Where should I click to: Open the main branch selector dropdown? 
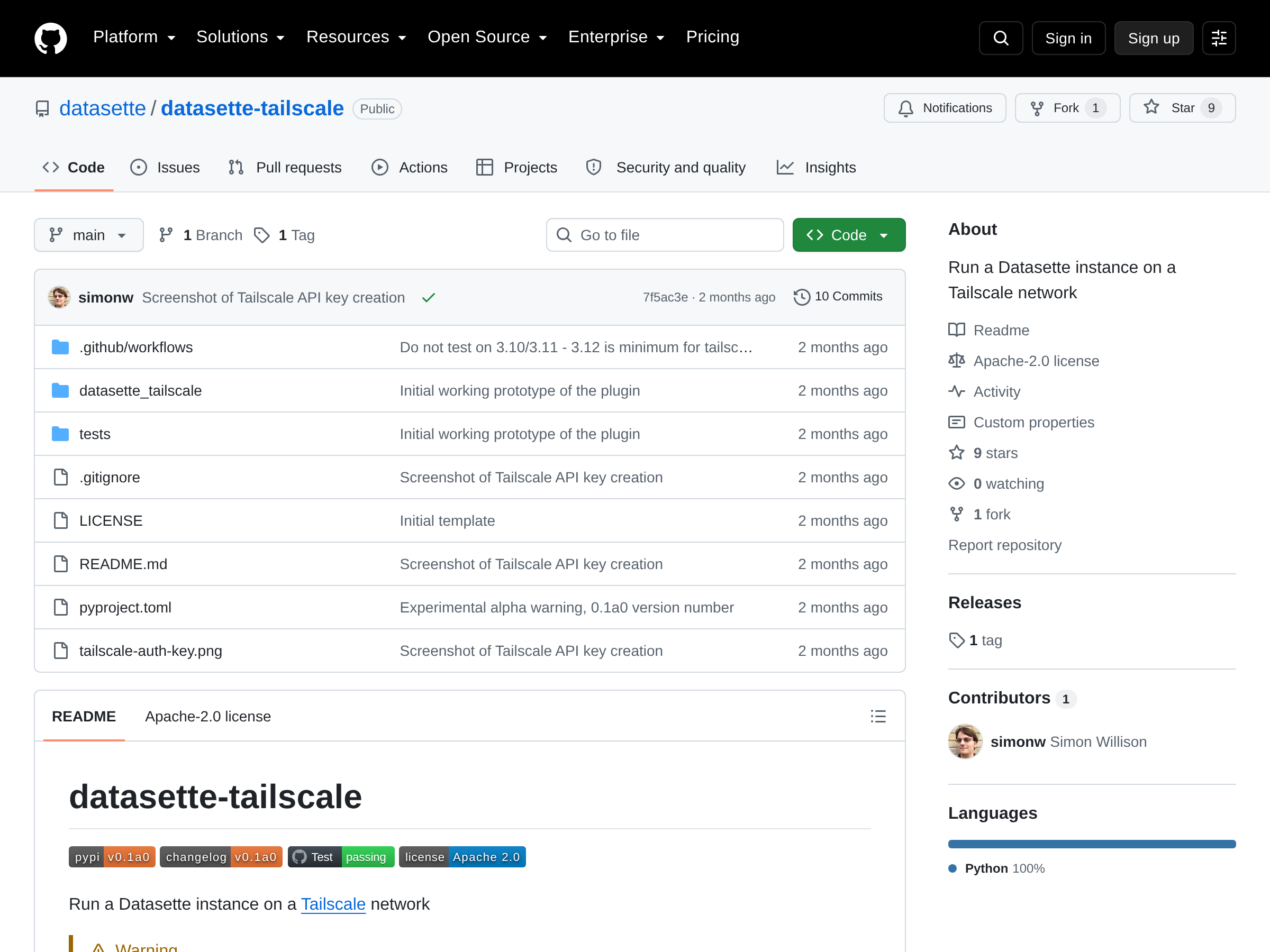tap(89, 235)
